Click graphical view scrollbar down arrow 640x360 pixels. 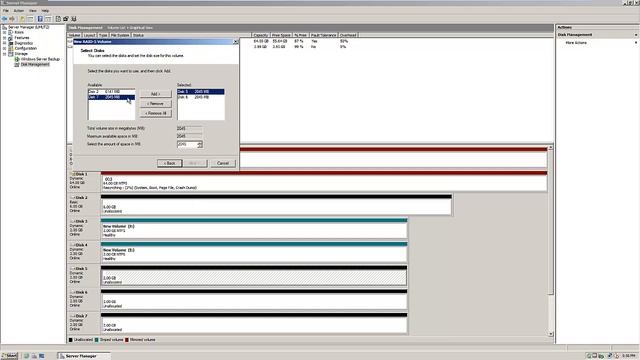point(551,334)
